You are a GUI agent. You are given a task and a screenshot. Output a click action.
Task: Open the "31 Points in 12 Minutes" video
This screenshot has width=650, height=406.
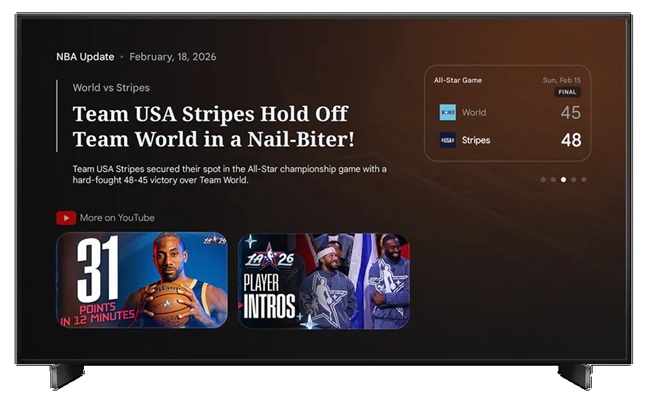142,280
